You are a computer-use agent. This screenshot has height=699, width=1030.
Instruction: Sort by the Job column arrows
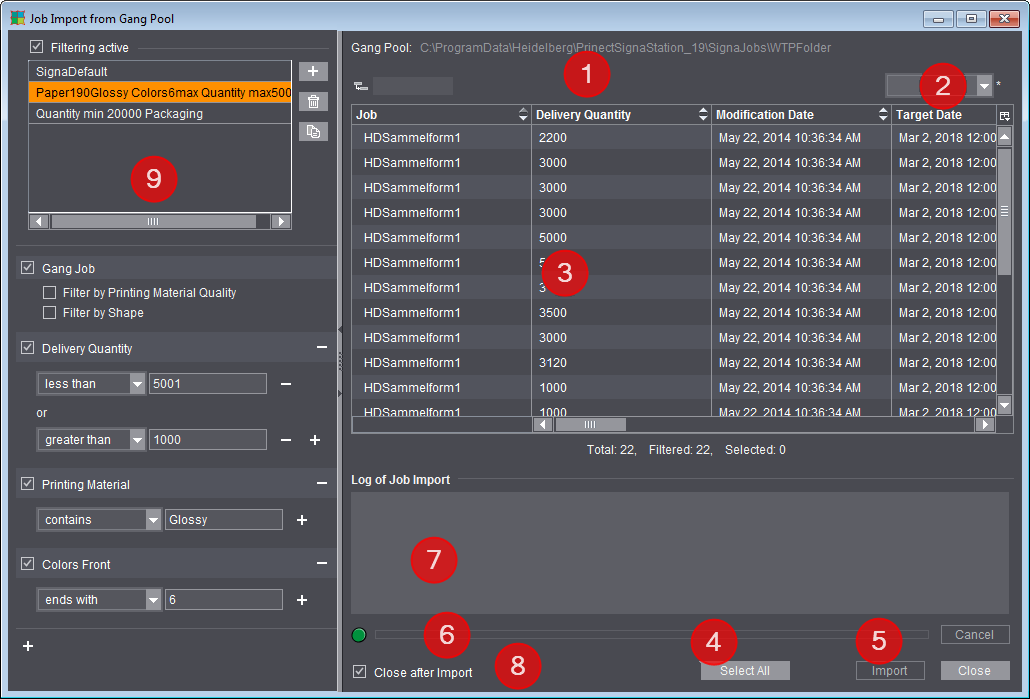522,115
